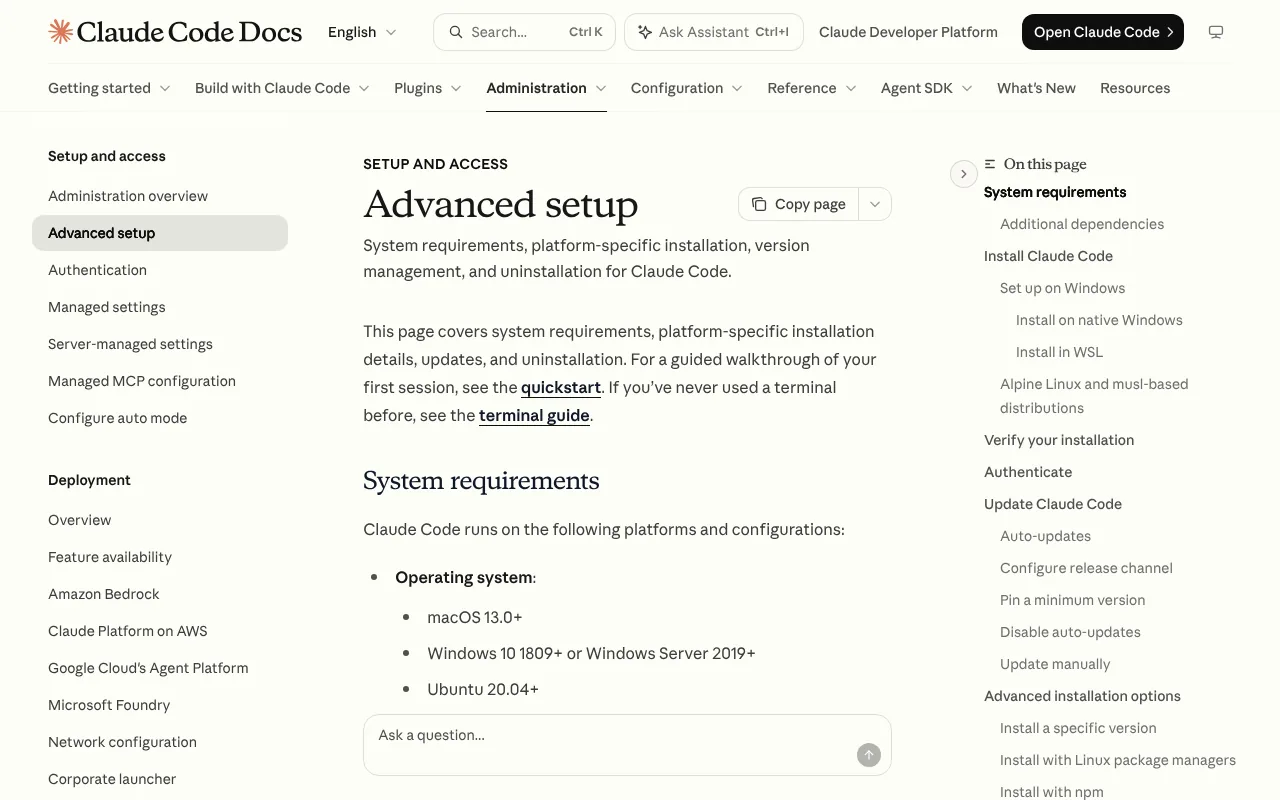Click the Copy page button
Viewport: 1280px width, 800px height.
pyautogui.click(x=799, y=204)
